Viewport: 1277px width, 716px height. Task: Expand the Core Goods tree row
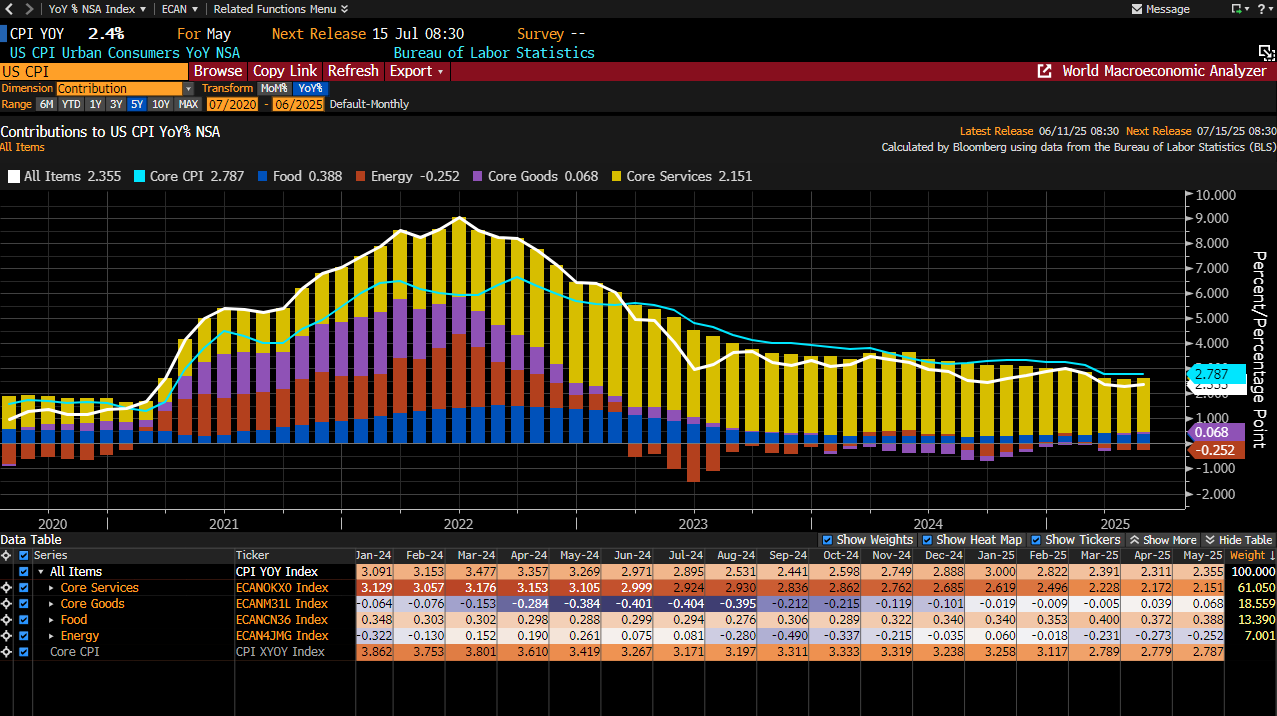click(52, 604)
